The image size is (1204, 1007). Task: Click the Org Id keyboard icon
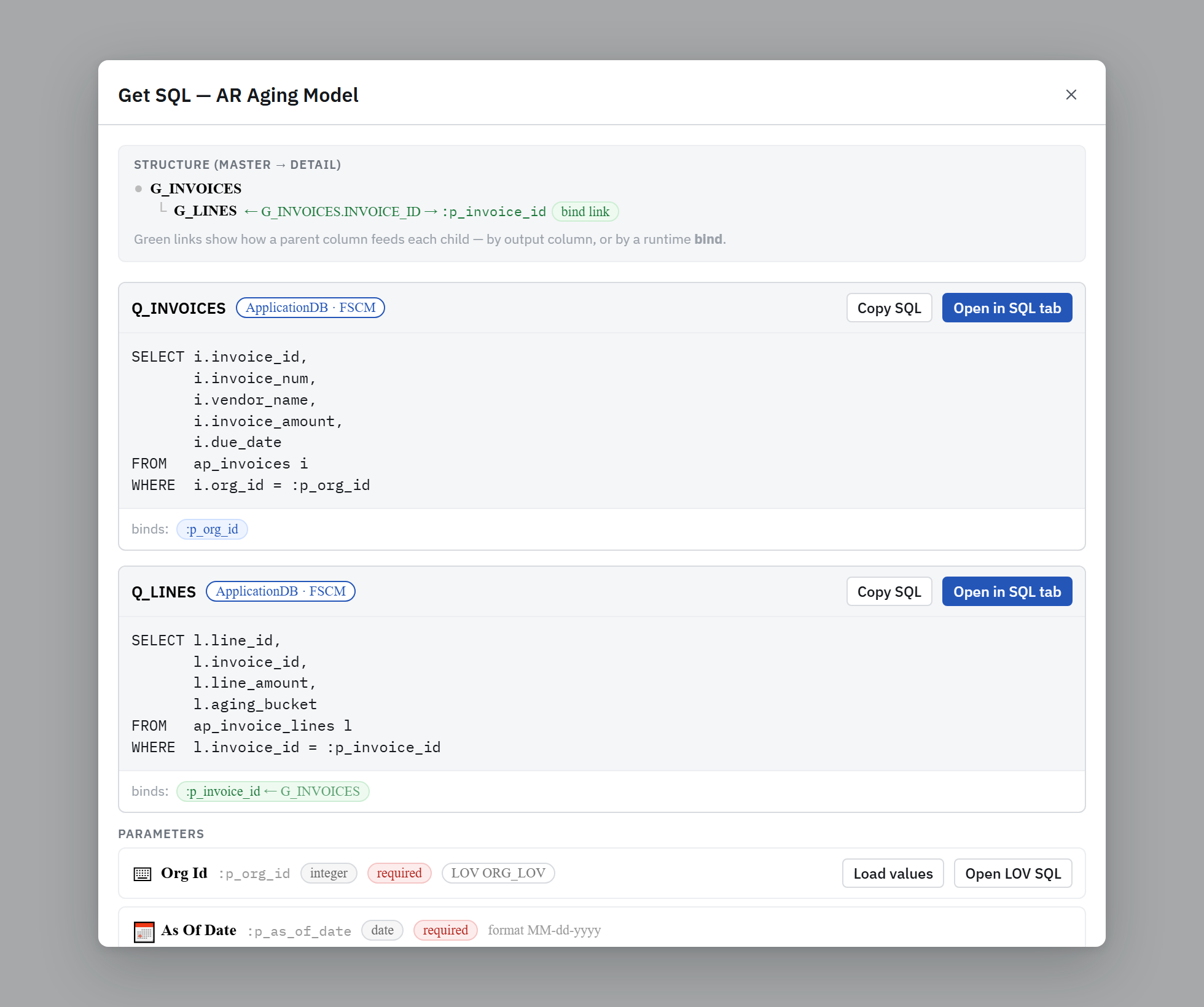pos(143,874)
